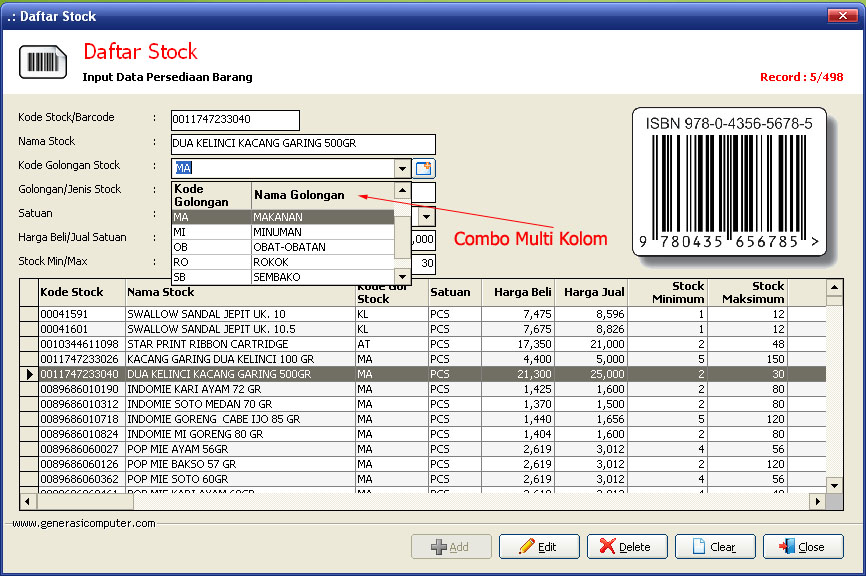Click the Close button with door icon
866x576 pixels.
(802, 547)
